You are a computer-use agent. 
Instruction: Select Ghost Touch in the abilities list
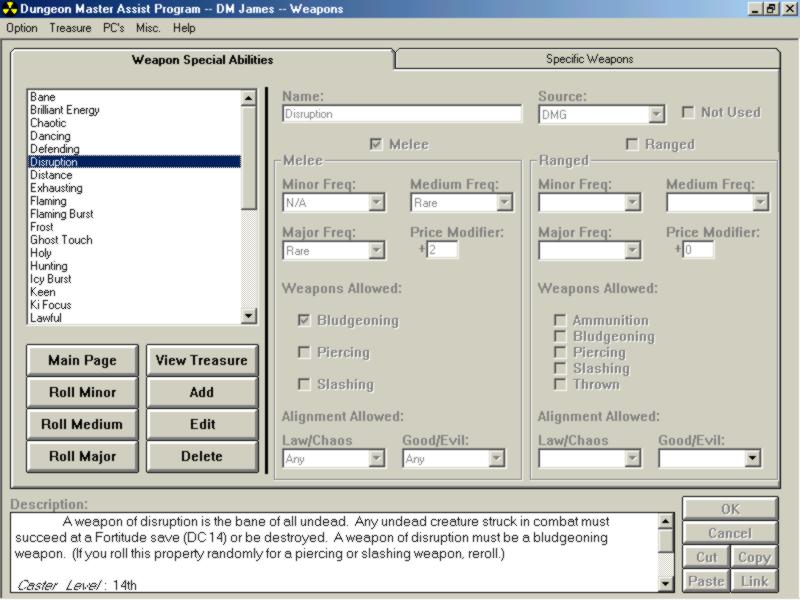(61, 240)
